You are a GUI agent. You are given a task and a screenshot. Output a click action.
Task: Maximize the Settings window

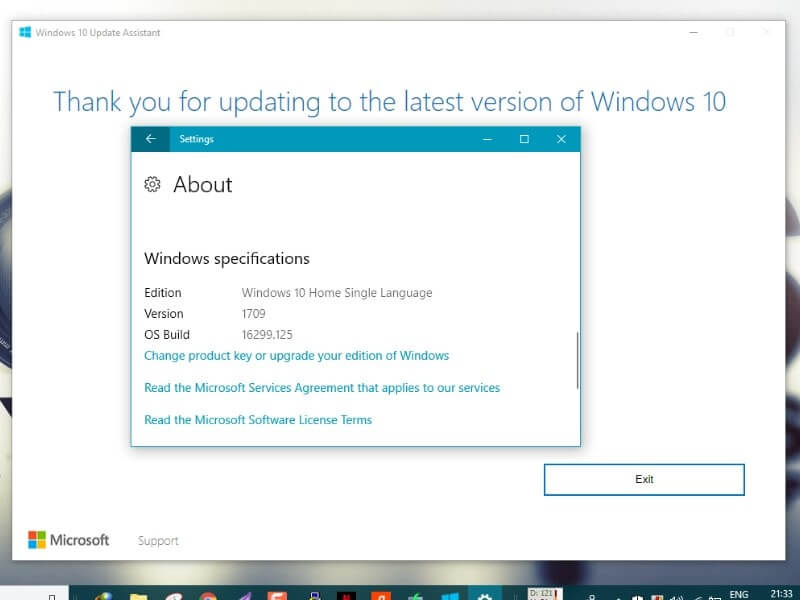524,139
